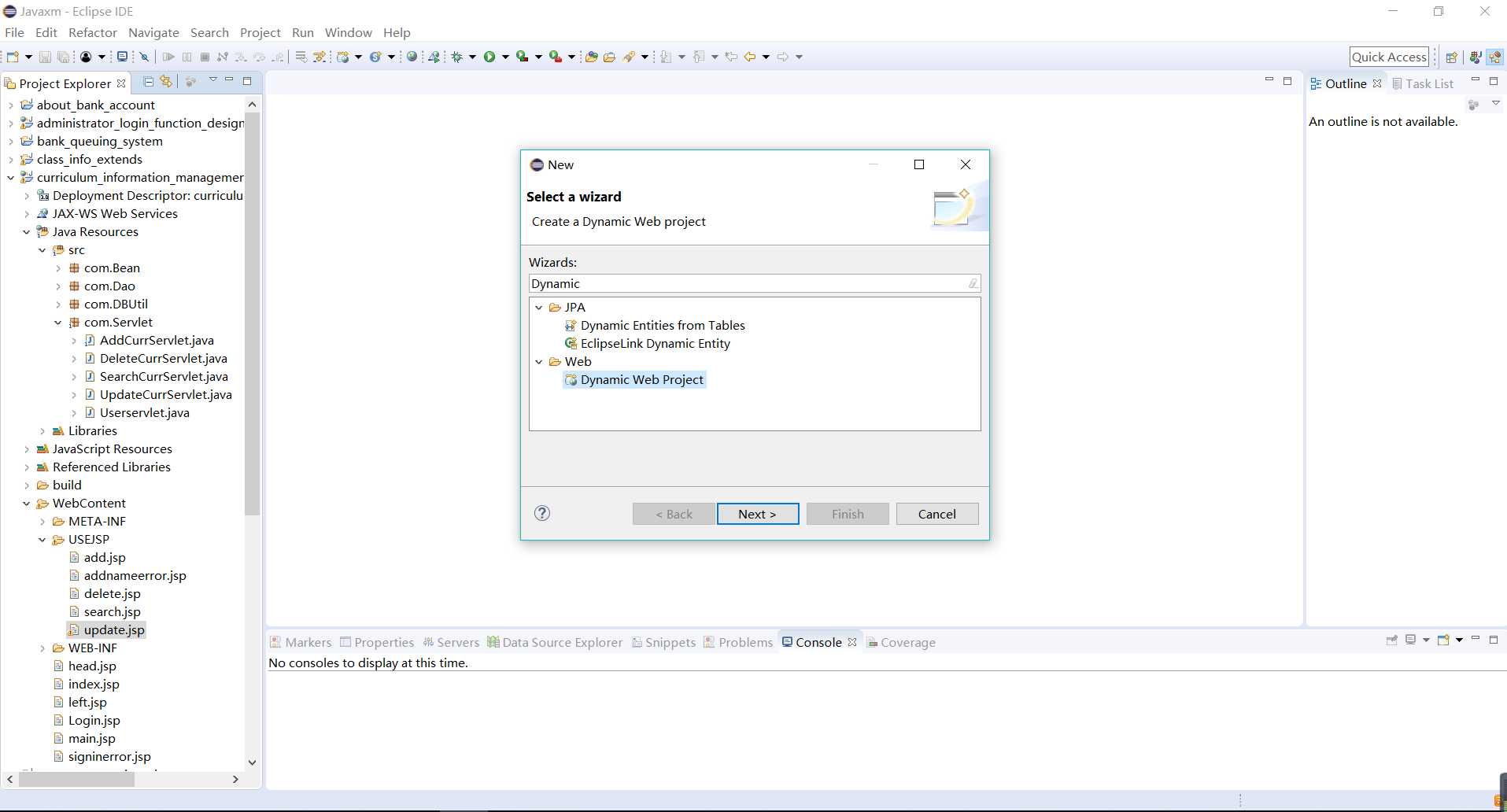Click the Display Selected Console icon
1507x812 pixels.
[1411, 640]
